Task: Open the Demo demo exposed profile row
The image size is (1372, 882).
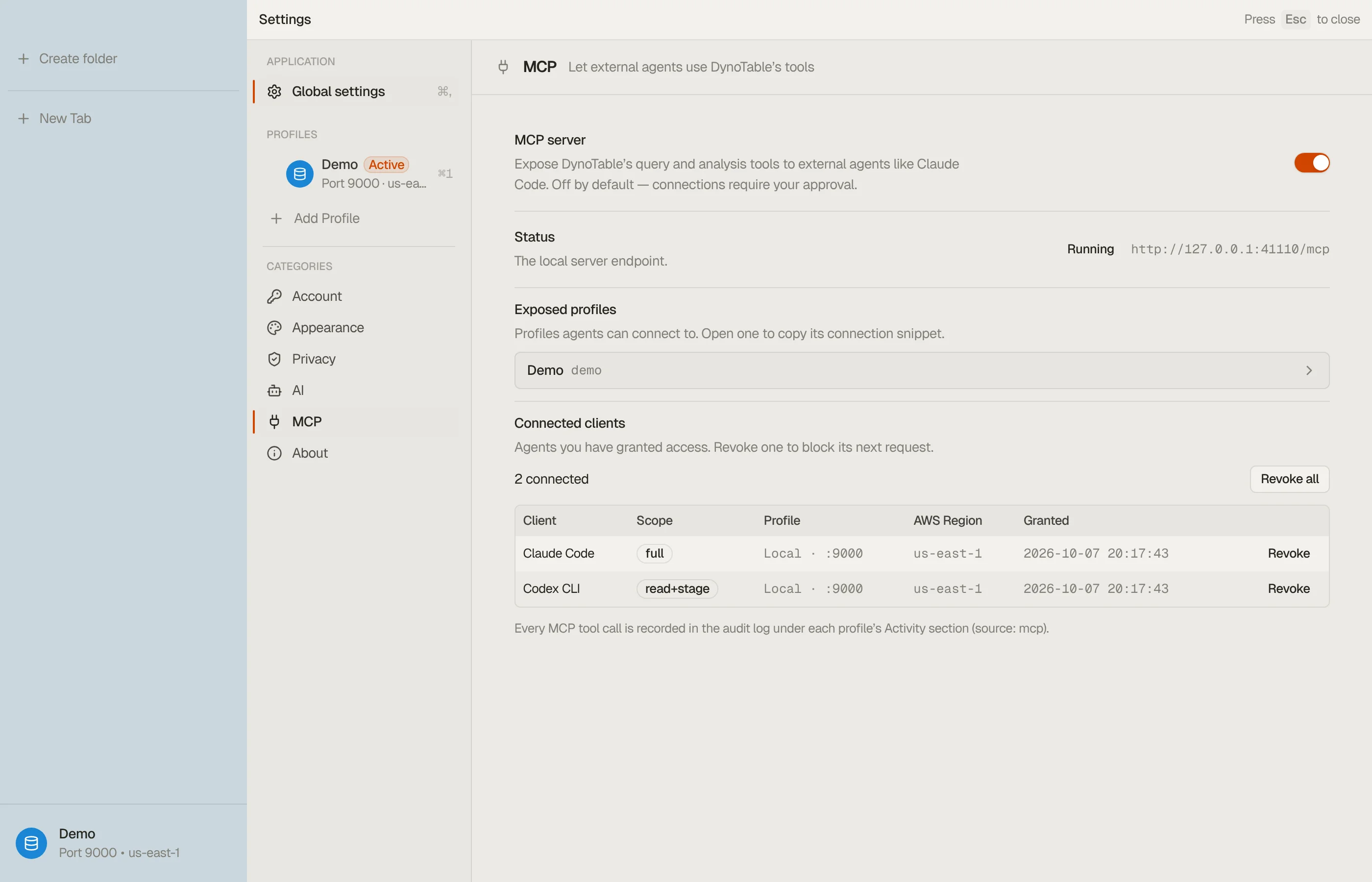Action: [921, 370]
